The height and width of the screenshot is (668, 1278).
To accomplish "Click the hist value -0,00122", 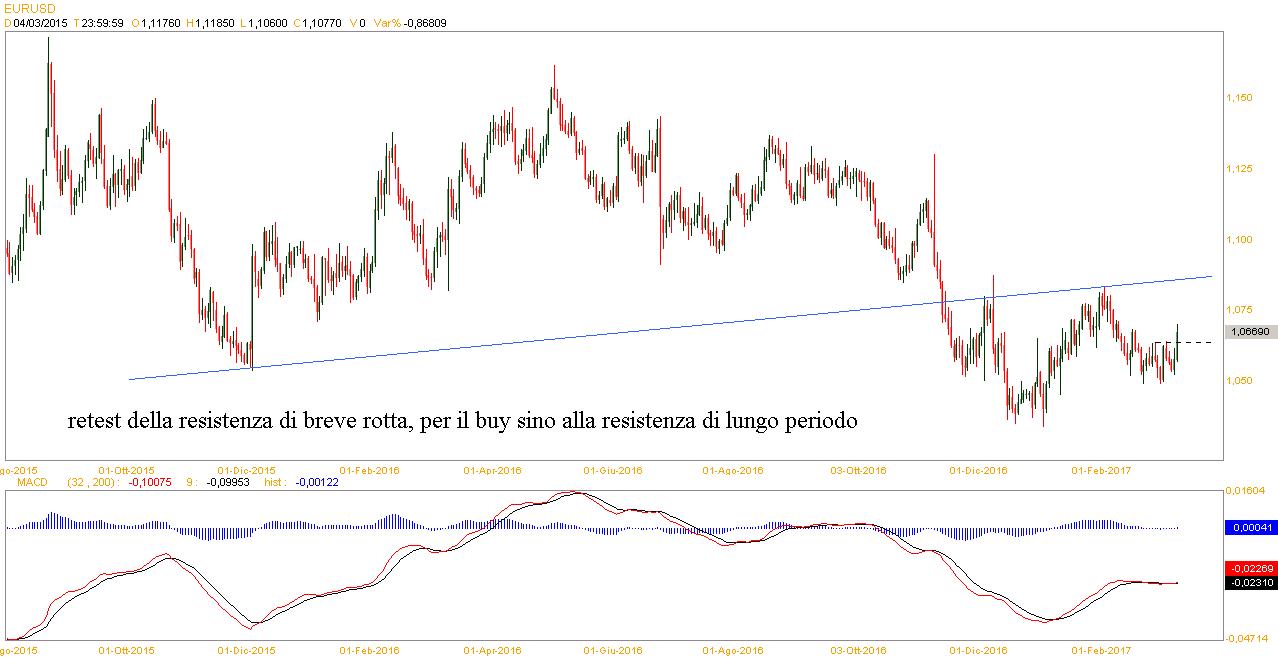I will tap(316, 482).
